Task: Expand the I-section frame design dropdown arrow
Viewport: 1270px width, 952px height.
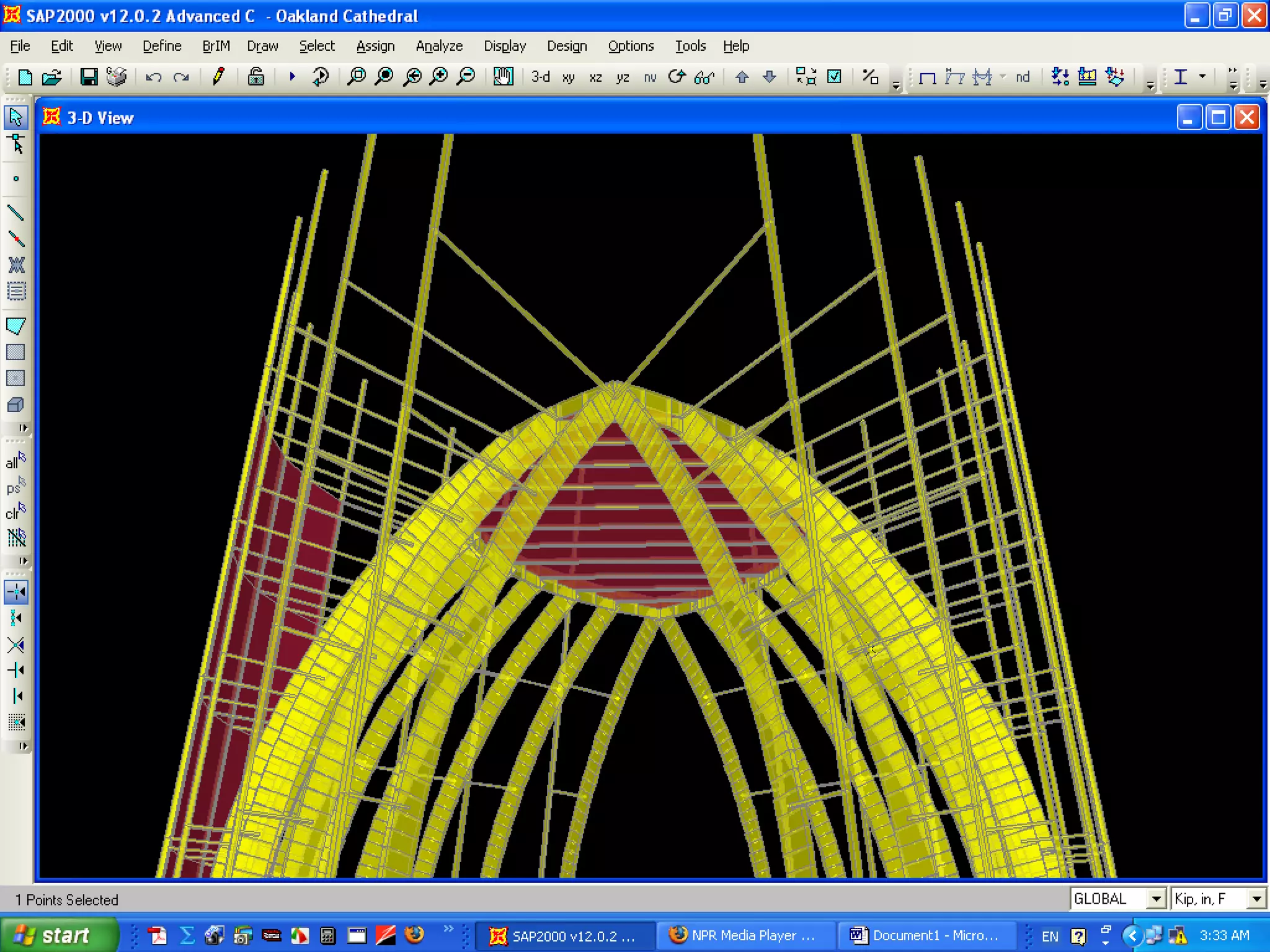Action: [x=1202, y=76]
